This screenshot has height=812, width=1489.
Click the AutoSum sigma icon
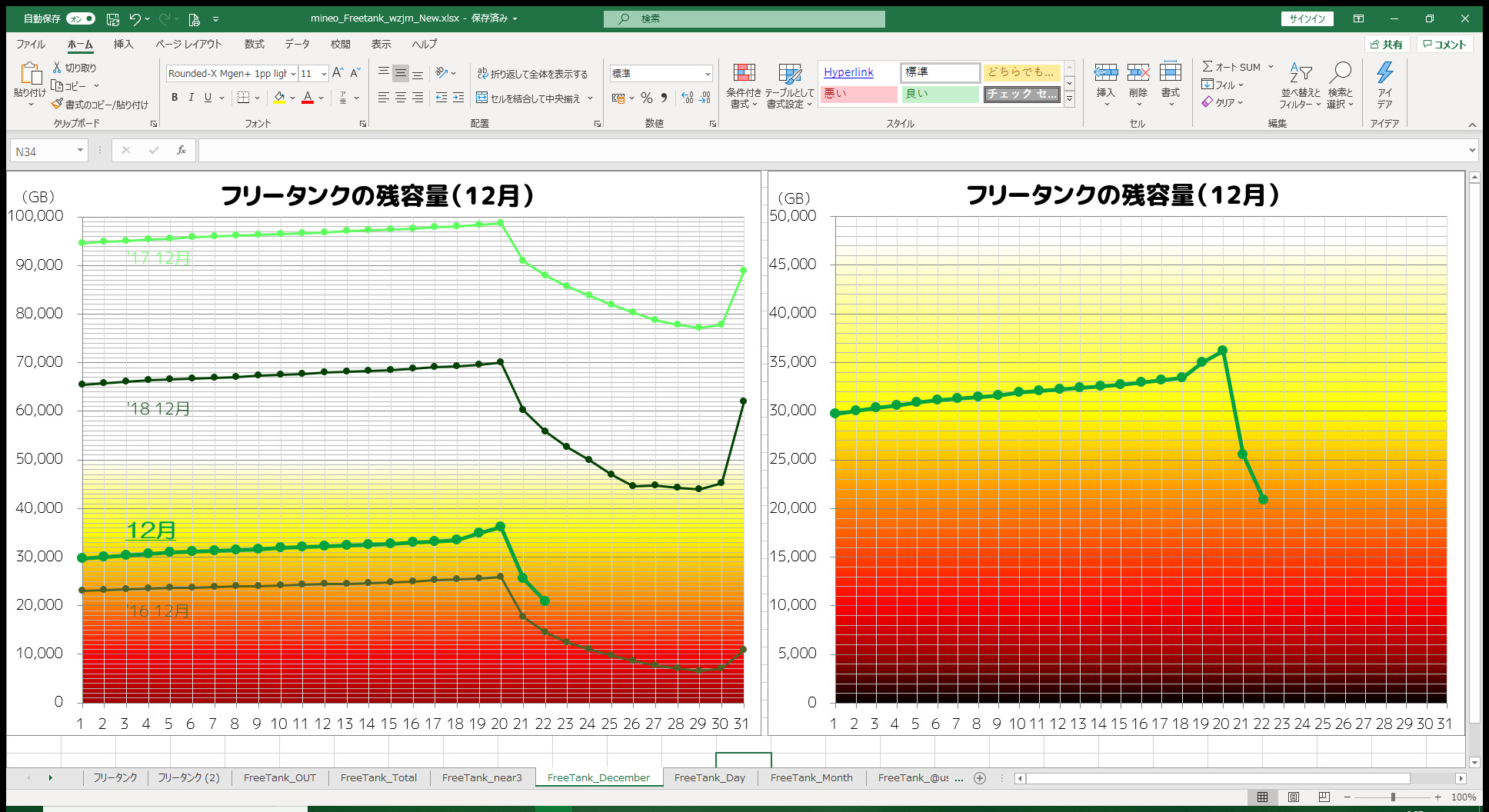click(1208, 67)
